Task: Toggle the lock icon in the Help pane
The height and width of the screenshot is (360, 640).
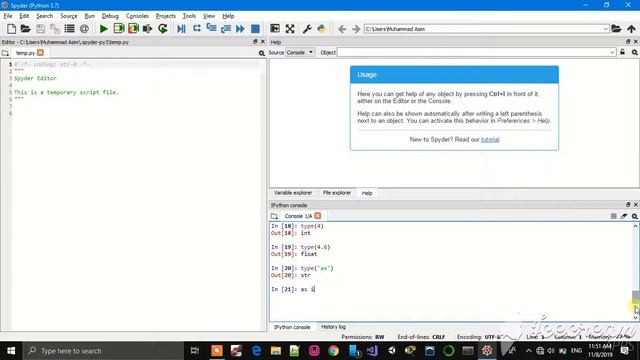Action: pyautogui.click(x=622, y=52)
